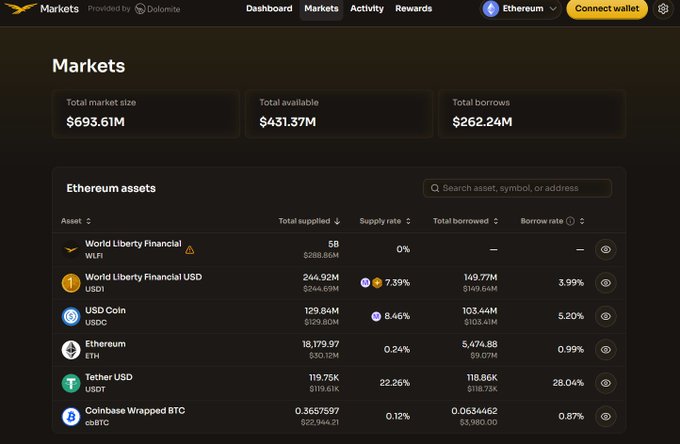Viewport: 680px width, 444px height.
Task: Click the 0.3657597 supplied value
Action: click(317, 411)
